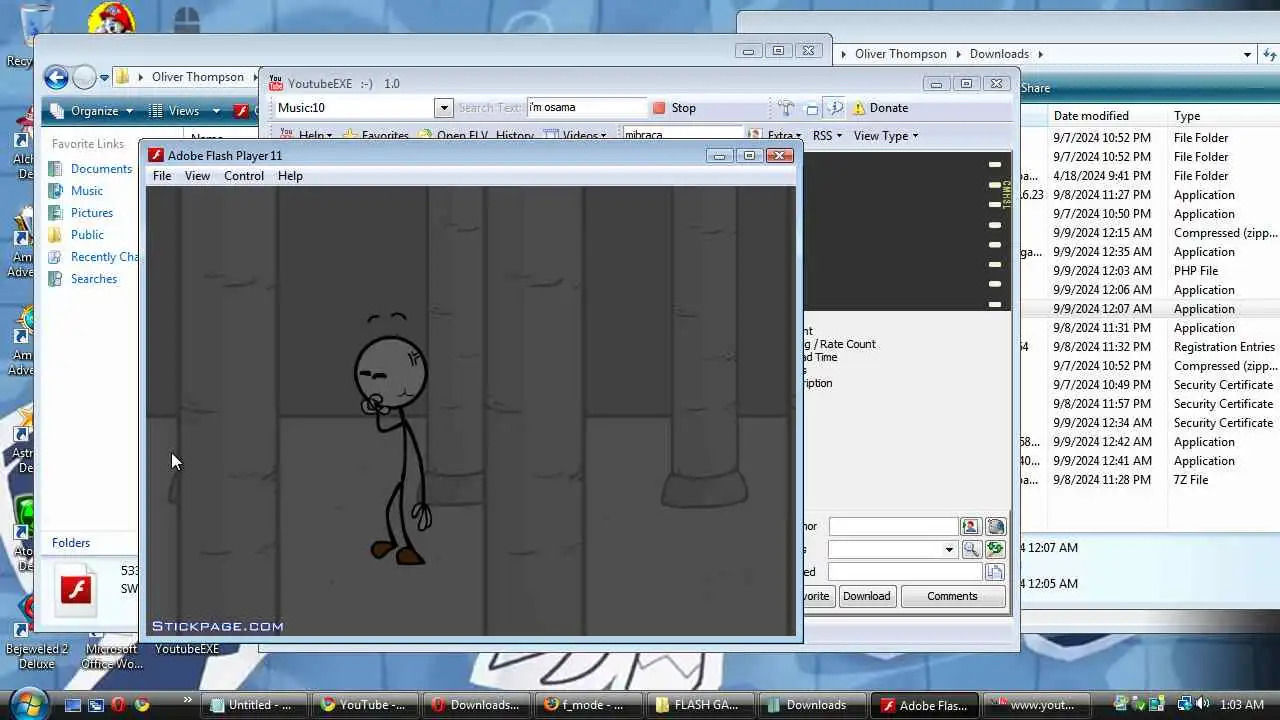The width and height of the screenshot is (1280, 720).
Task: Click the Author text field in YoutubeEXE
Action: (893, 527)
